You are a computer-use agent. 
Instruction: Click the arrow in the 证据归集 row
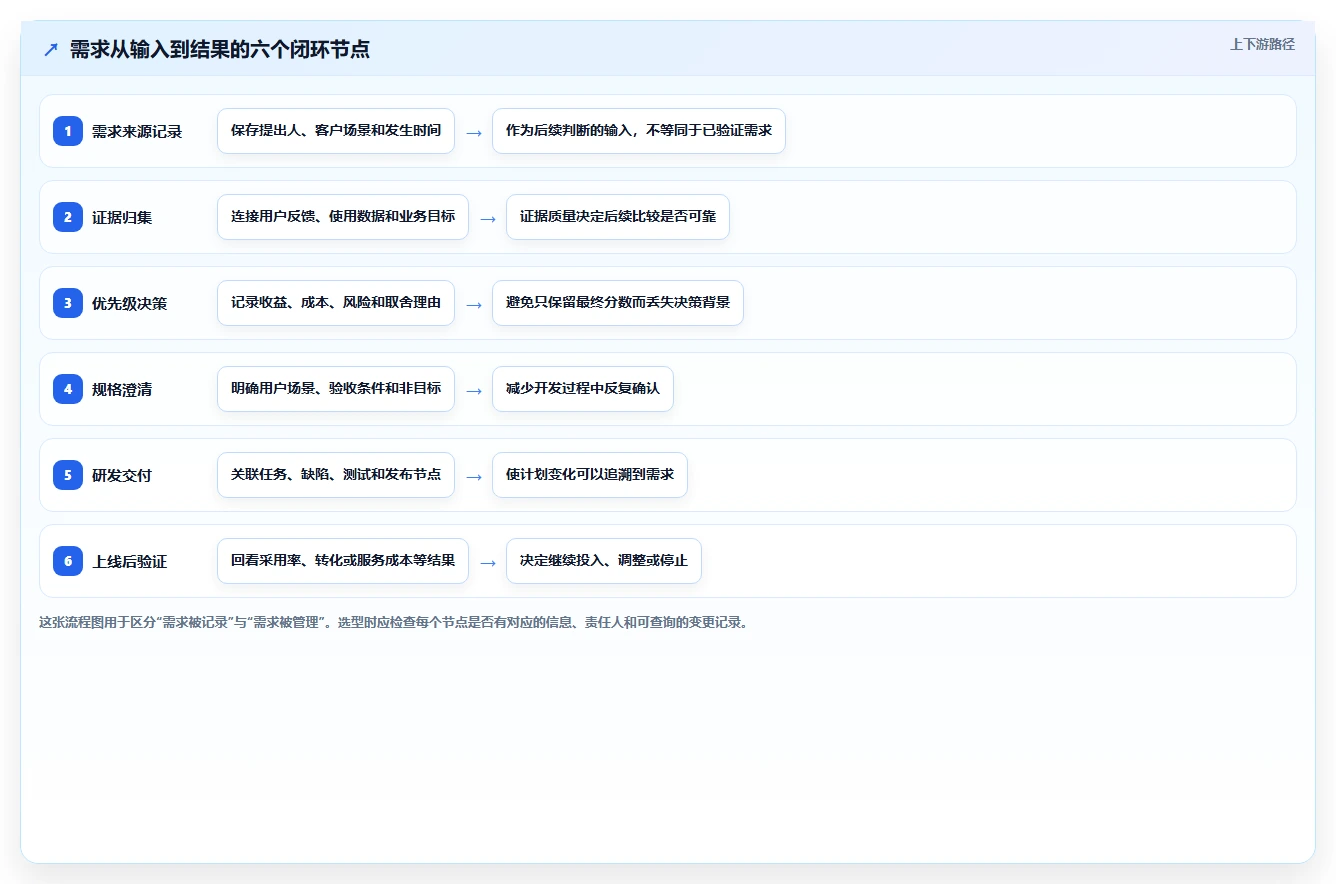(488, 218)
